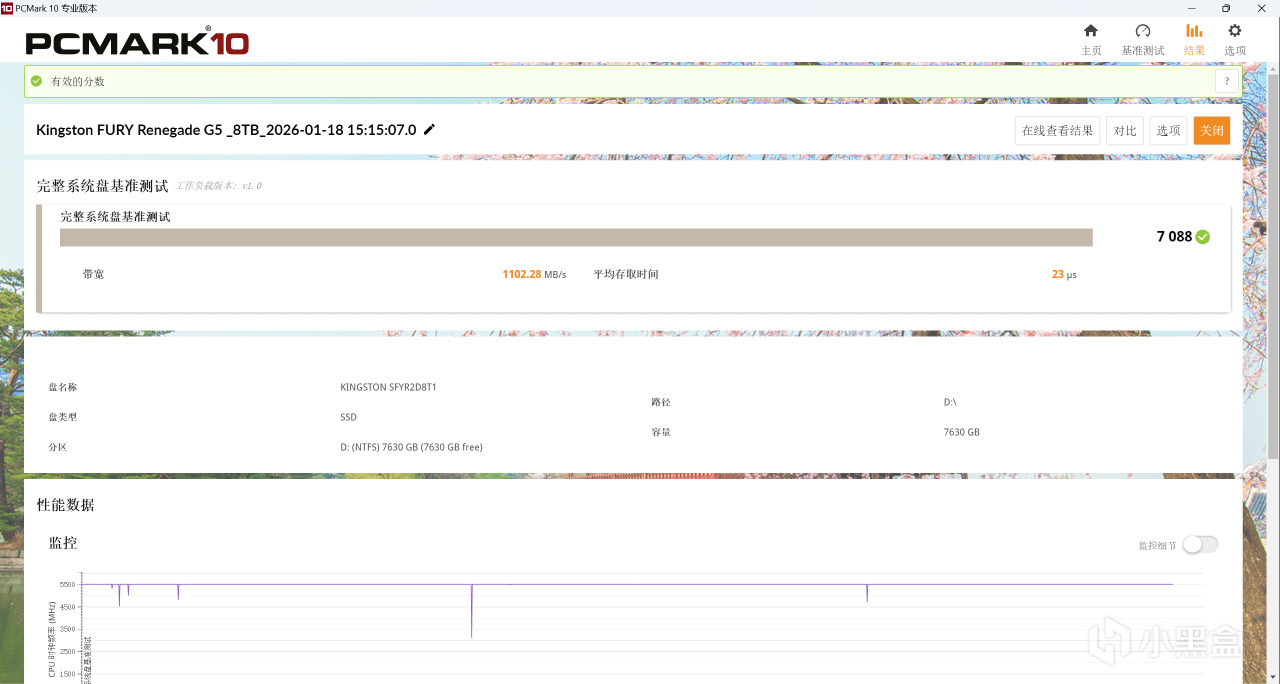Click the result title Kingston FURY Renegade G5

(226, 130)
